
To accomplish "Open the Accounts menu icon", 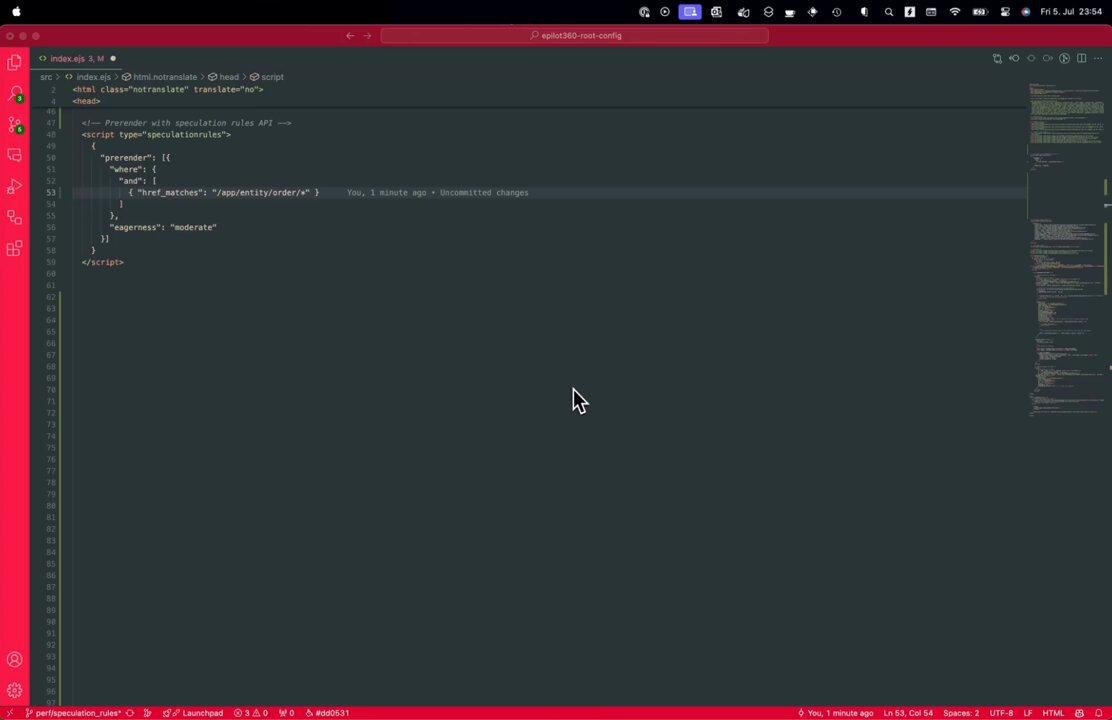I will tap(14, 660).
